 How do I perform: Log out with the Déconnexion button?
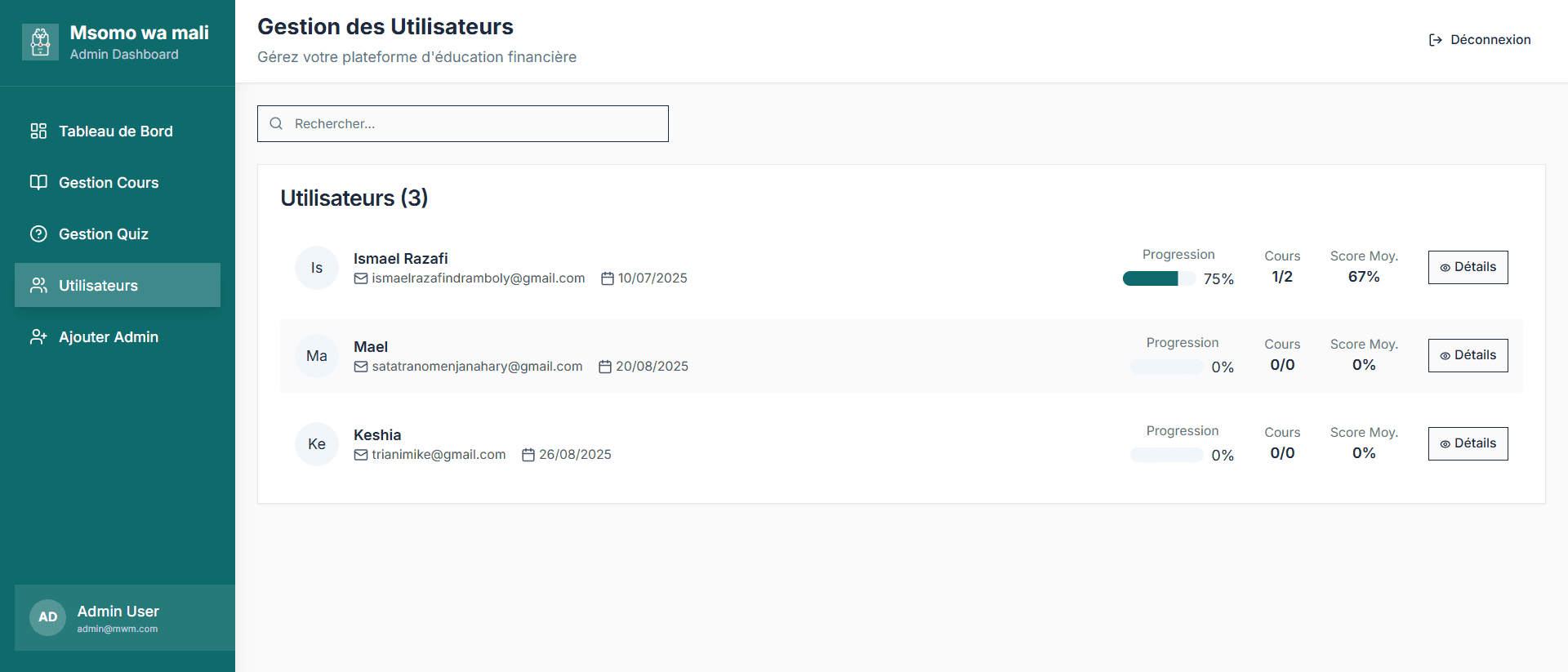1479,40
